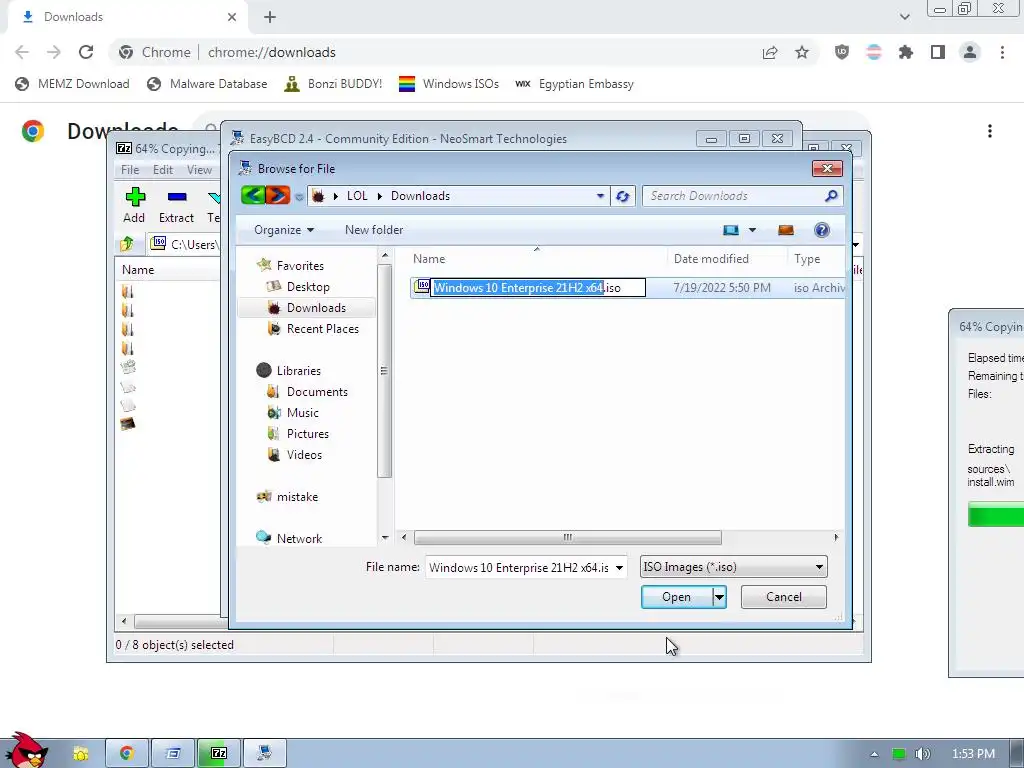The width and height of the screenshot is (1024, 768).
Task: Select the Downloads Chrome tab
Action: pos(129,17)
